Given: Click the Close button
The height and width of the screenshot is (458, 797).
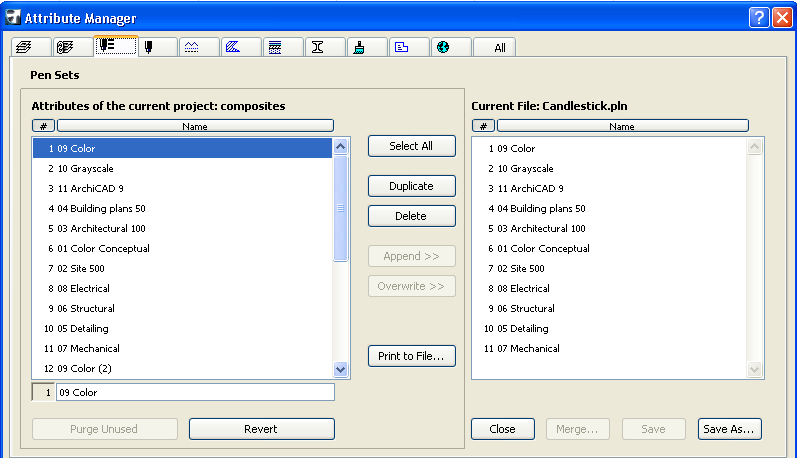Looking at the screenshot, I should coord(503,429).
